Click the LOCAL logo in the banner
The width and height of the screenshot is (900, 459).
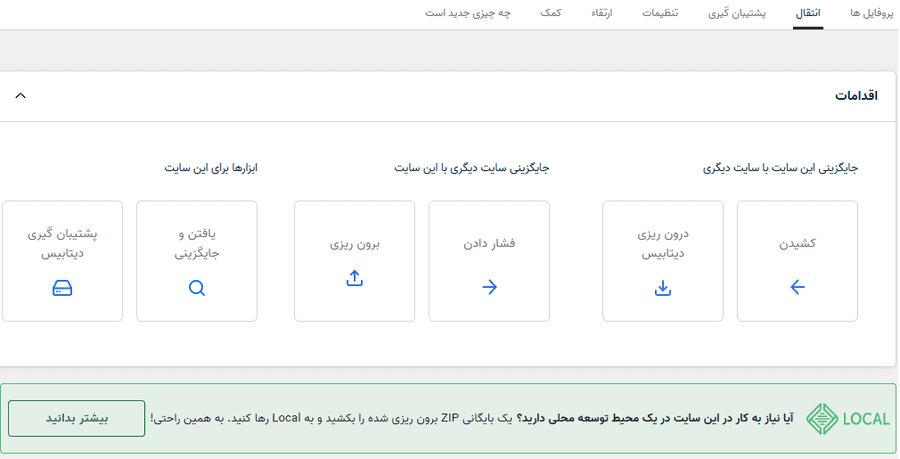pyautogui.click(x=848, y=419)
